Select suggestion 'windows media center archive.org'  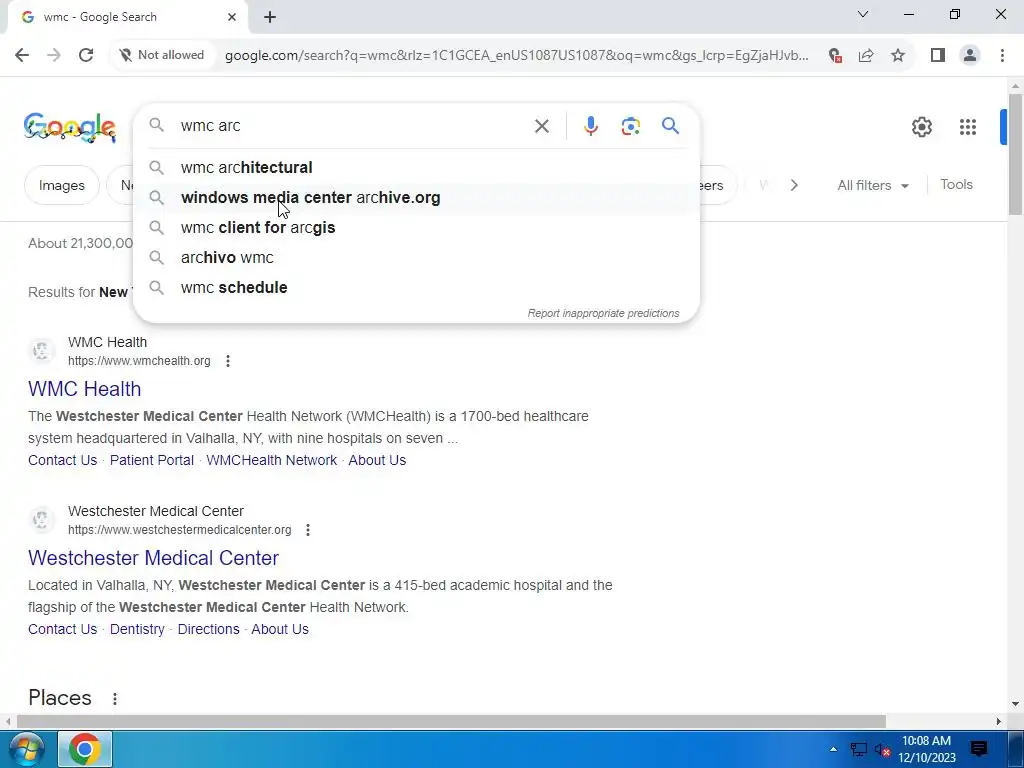pos(416,197)
